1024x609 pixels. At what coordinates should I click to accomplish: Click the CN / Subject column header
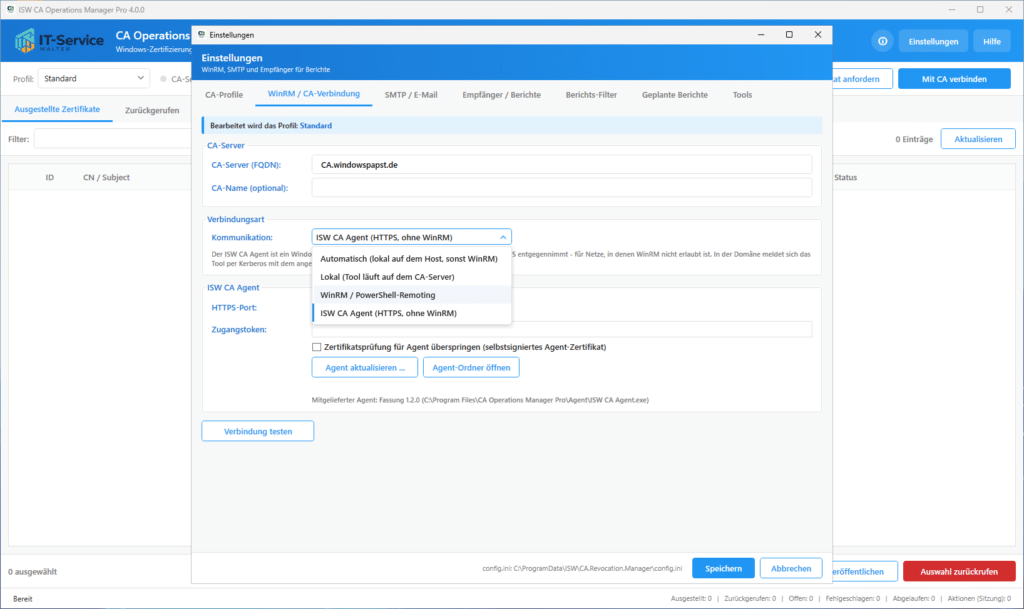click(x=106, y=178)
